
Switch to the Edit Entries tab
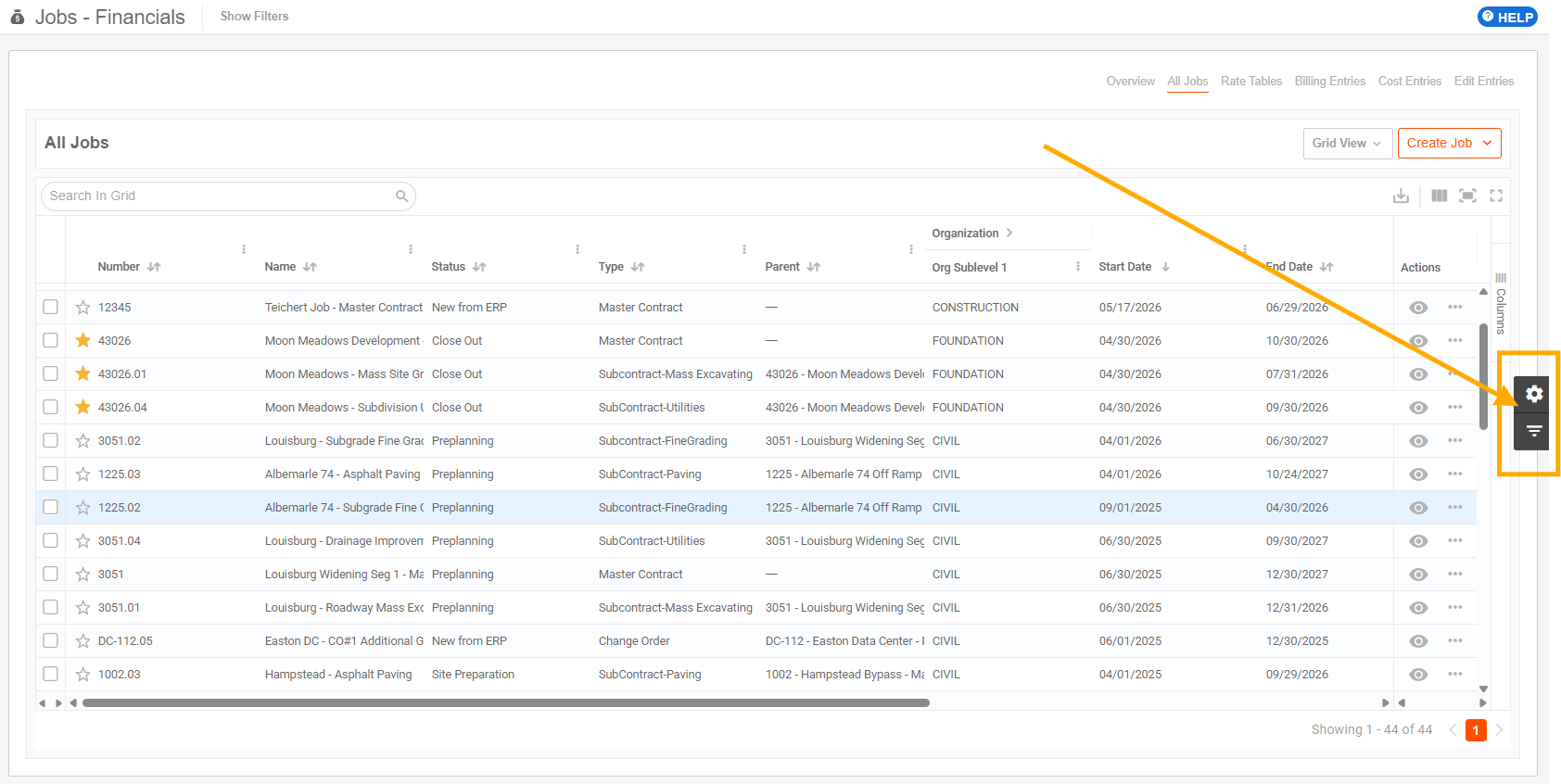(x=1484, y=82)
